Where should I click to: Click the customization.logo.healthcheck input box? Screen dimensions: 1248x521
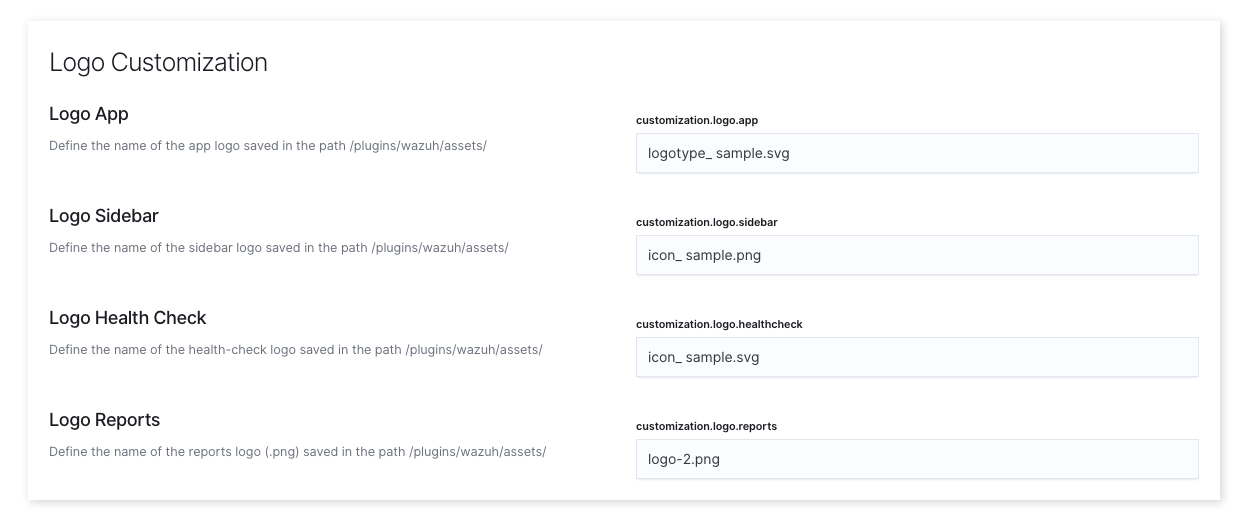tap(916, 357)
